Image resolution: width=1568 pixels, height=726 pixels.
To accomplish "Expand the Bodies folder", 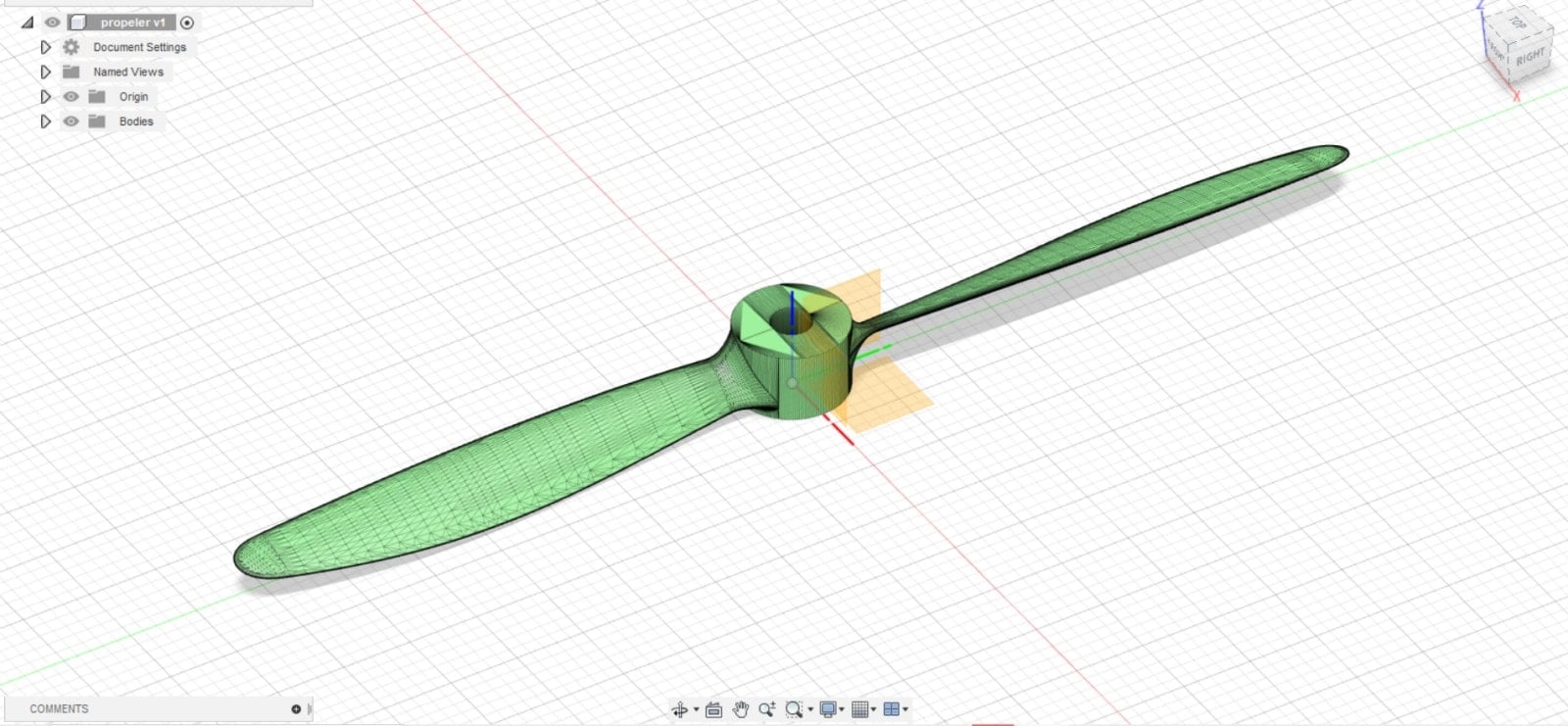I will [45, 121].
